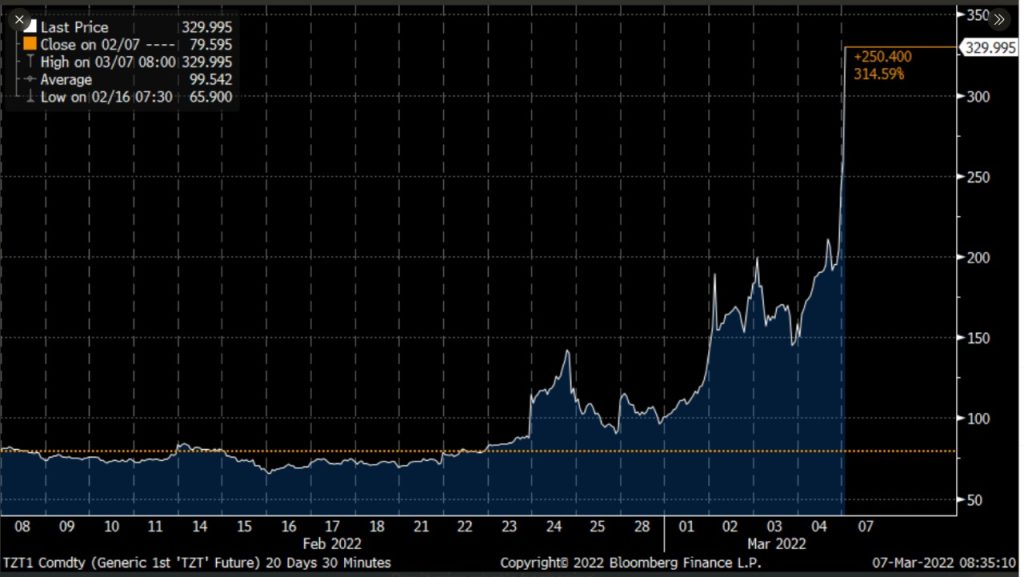Expand the side panel with double-chevron arrow
Viewport: 1024px width, 577px height.
coord(999,20)
